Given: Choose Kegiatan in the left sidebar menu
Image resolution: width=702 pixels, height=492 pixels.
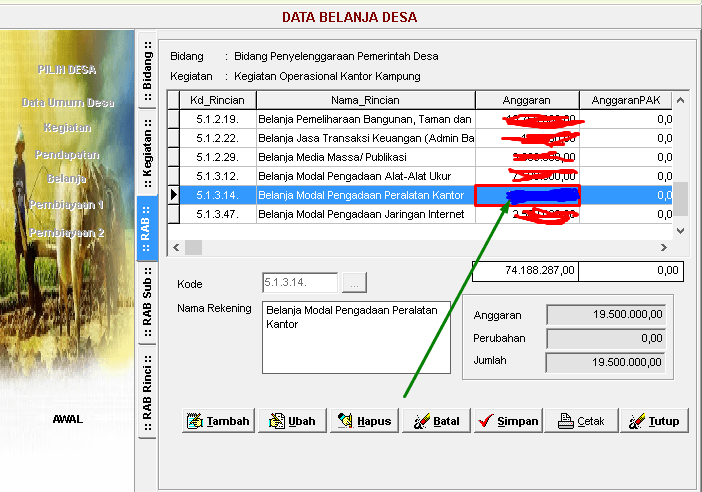Looking at the screenshot, I should pyautogui.click(x=68, y=128).
